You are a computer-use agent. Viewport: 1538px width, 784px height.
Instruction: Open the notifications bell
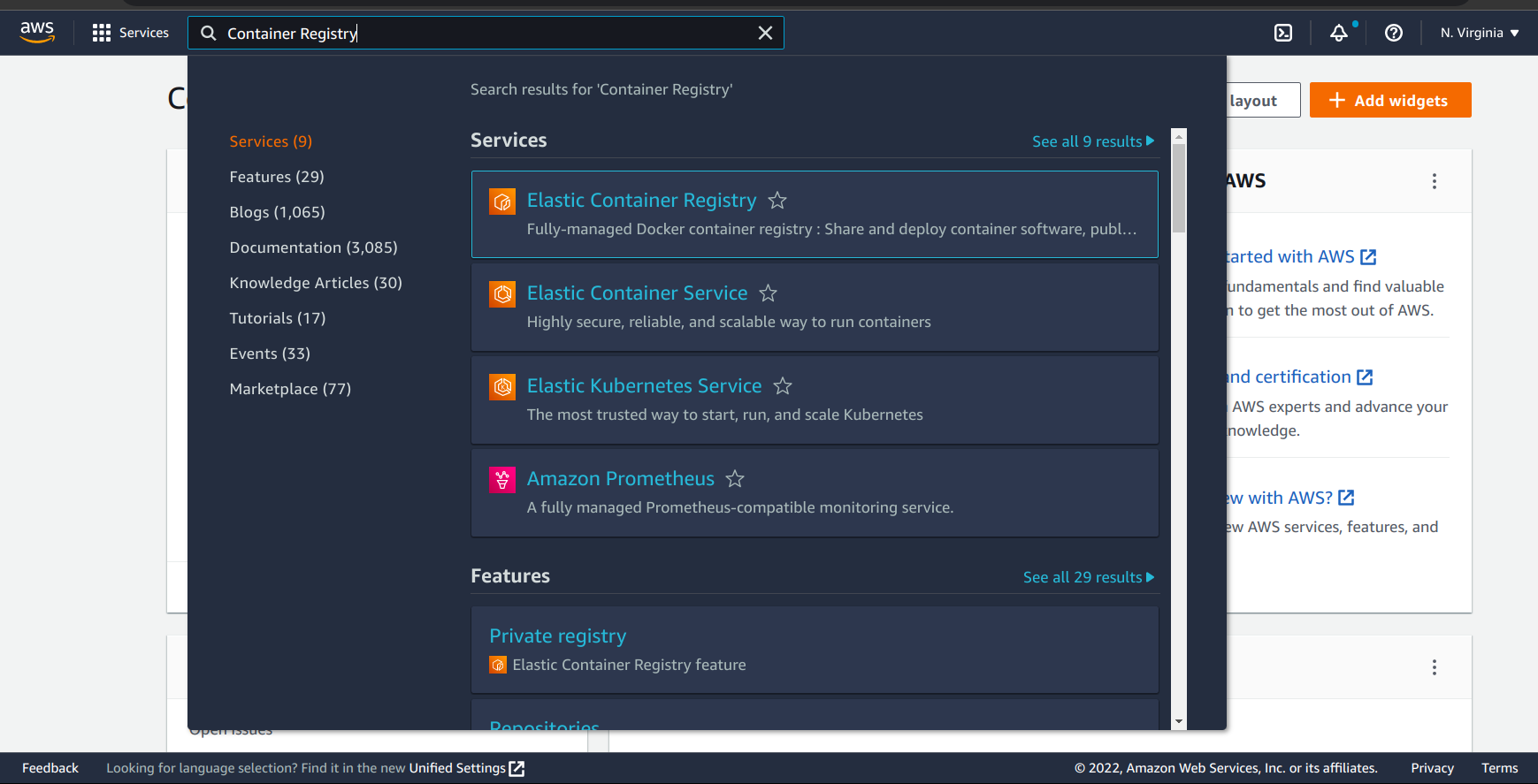click(x=1339, y=33)
